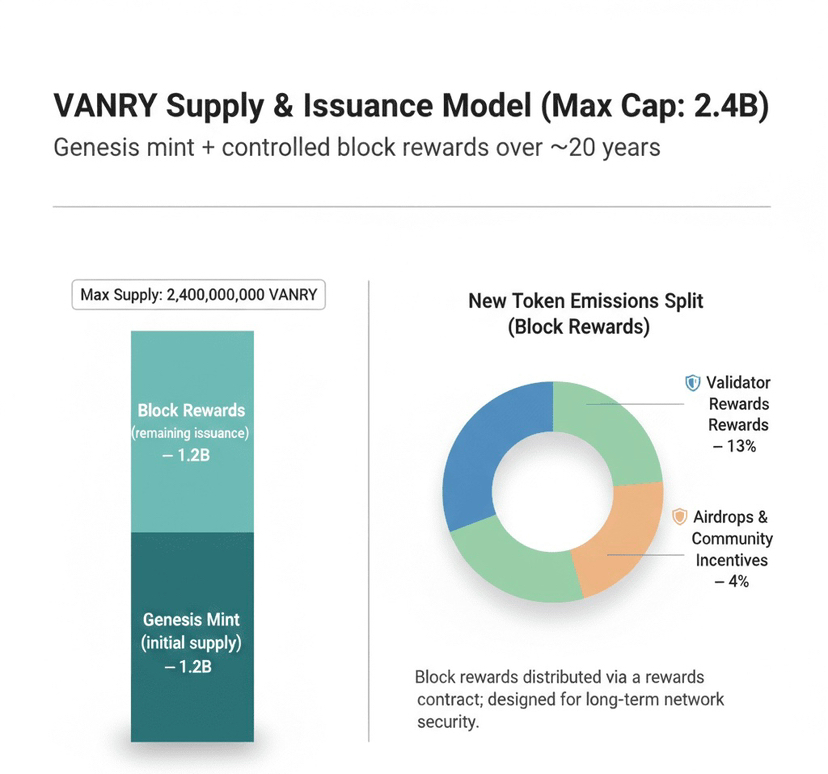The image size is (828, 774).
Task: Click the white center of the donut chart
Action: (x=552, y=490)
